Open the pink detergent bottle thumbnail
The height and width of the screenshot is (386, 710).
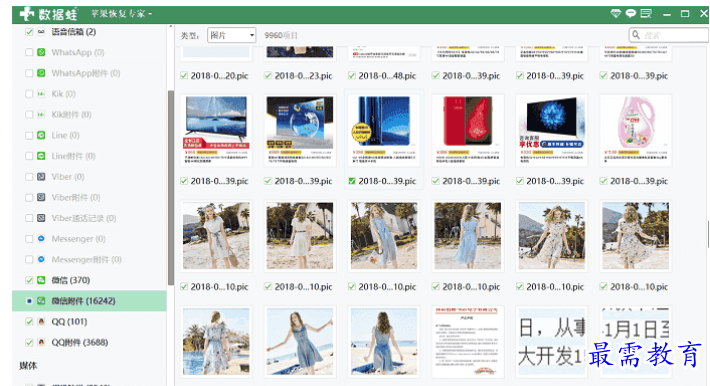(635, 130)
